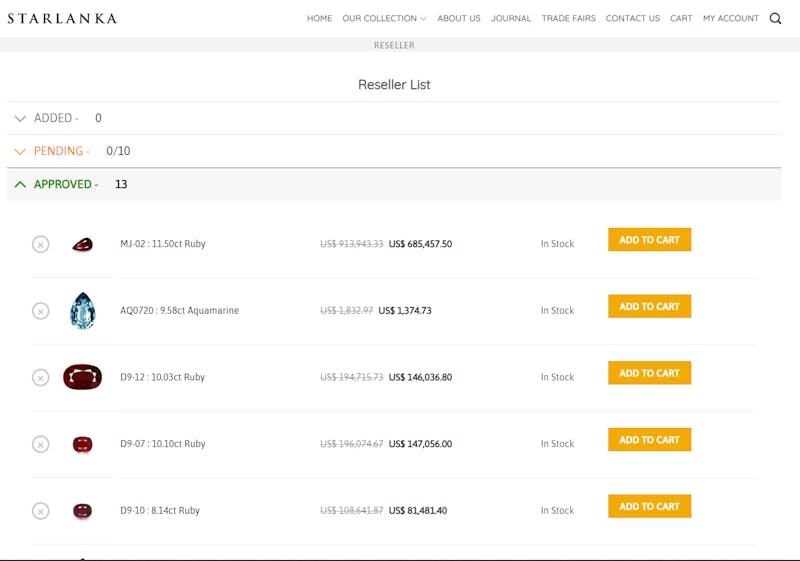Click struck-through price US$ 913,943.33

tap(352, 244)
